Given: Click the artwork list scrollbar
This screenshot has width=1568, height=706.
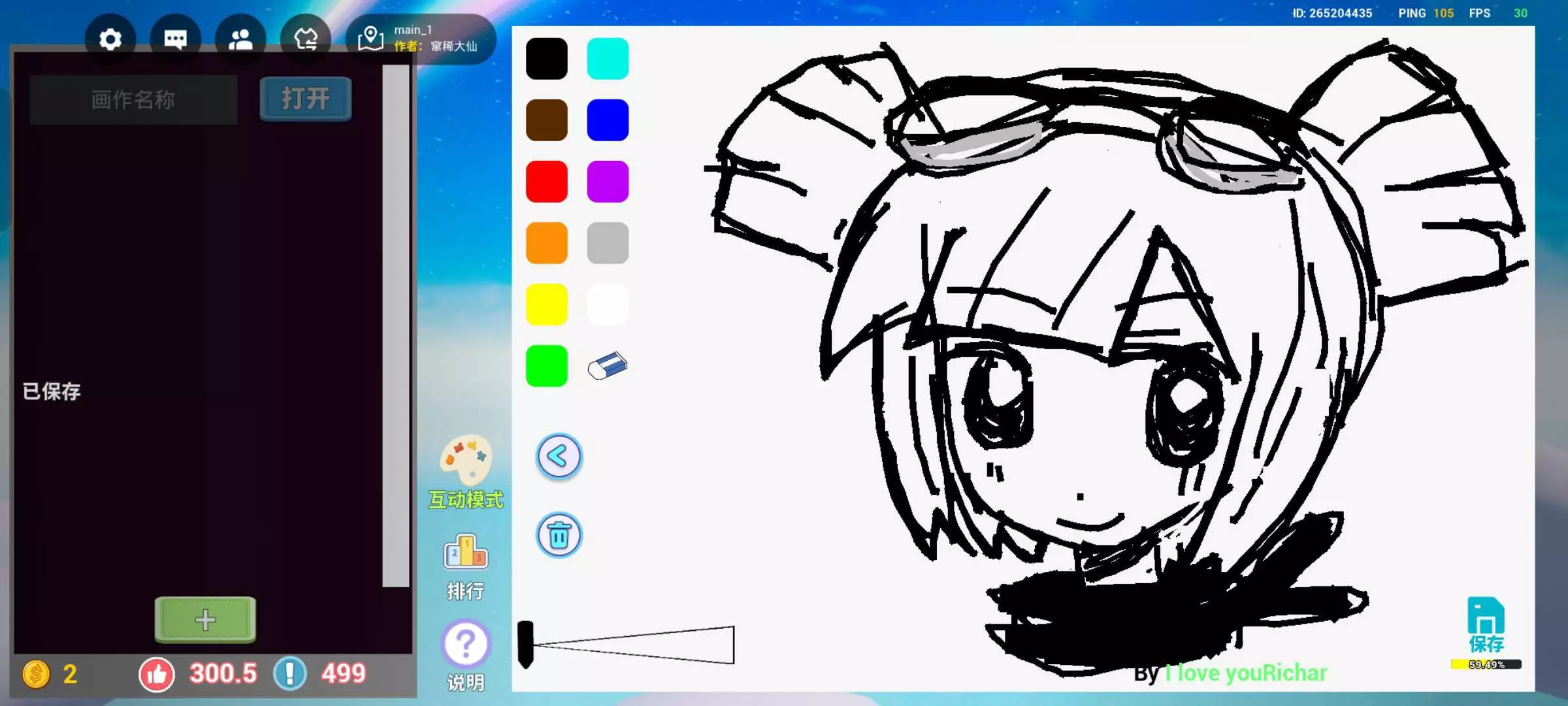Looking at the screenshot, I should point(395,327).
